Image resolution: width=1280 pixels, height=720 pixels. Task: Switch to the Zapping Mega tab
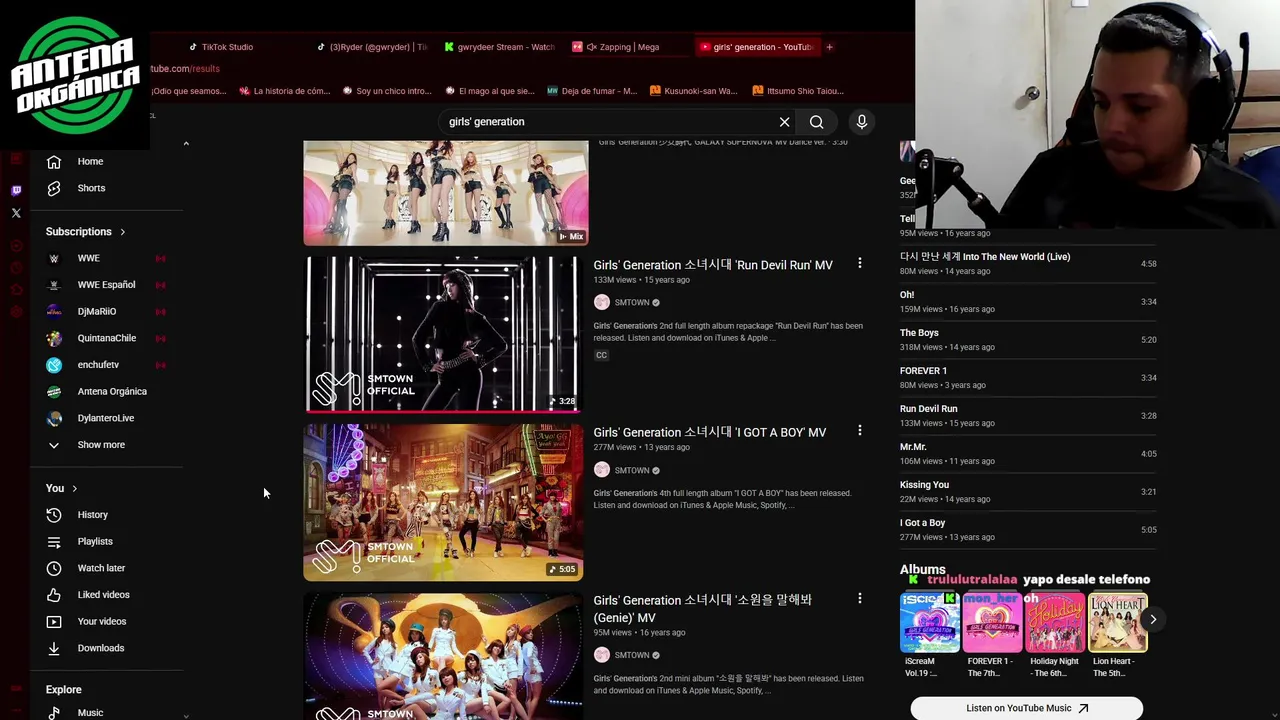click(x=628, y=47)
